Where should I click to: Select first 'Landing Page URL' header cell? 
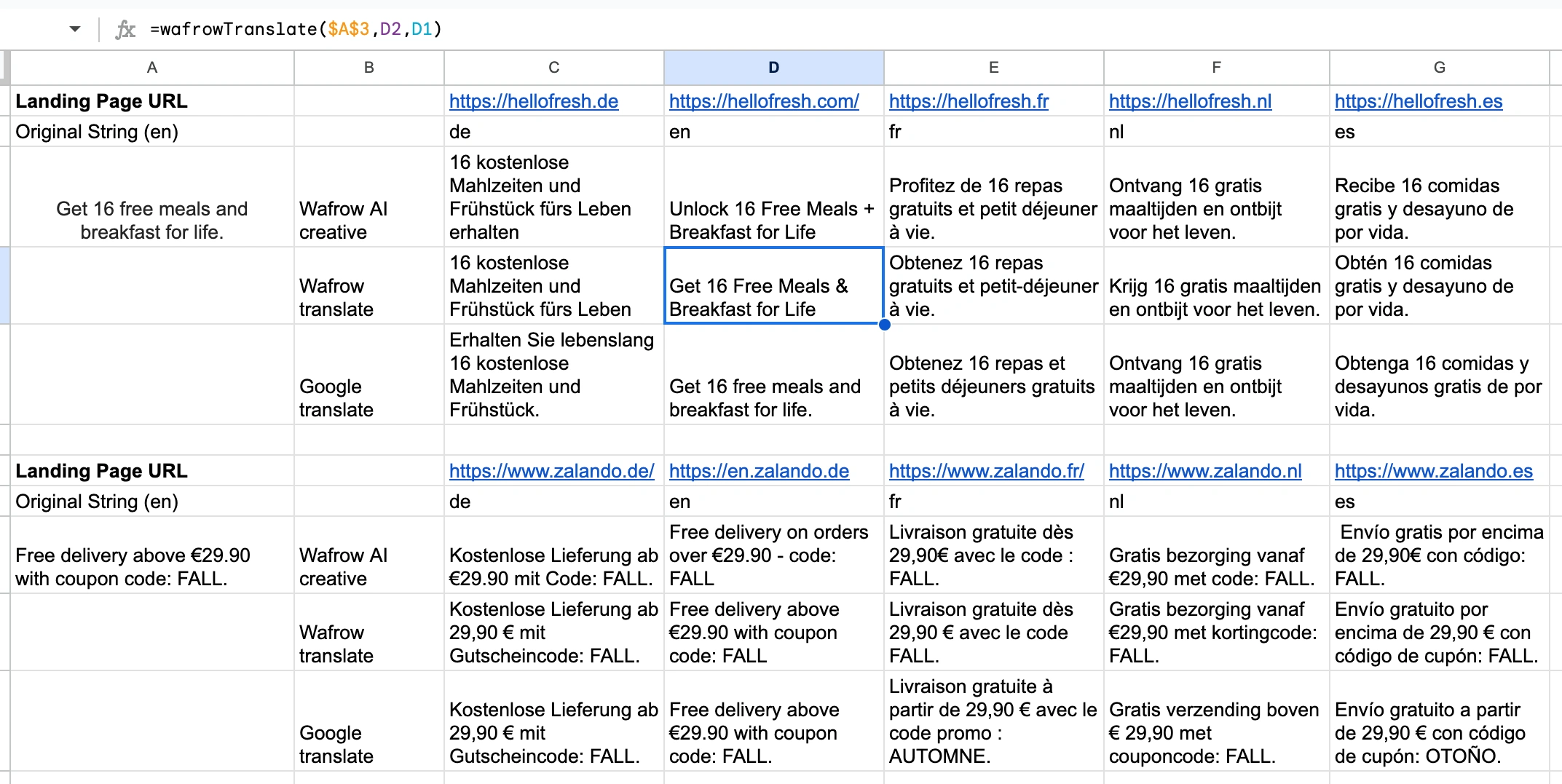[152, 101]
